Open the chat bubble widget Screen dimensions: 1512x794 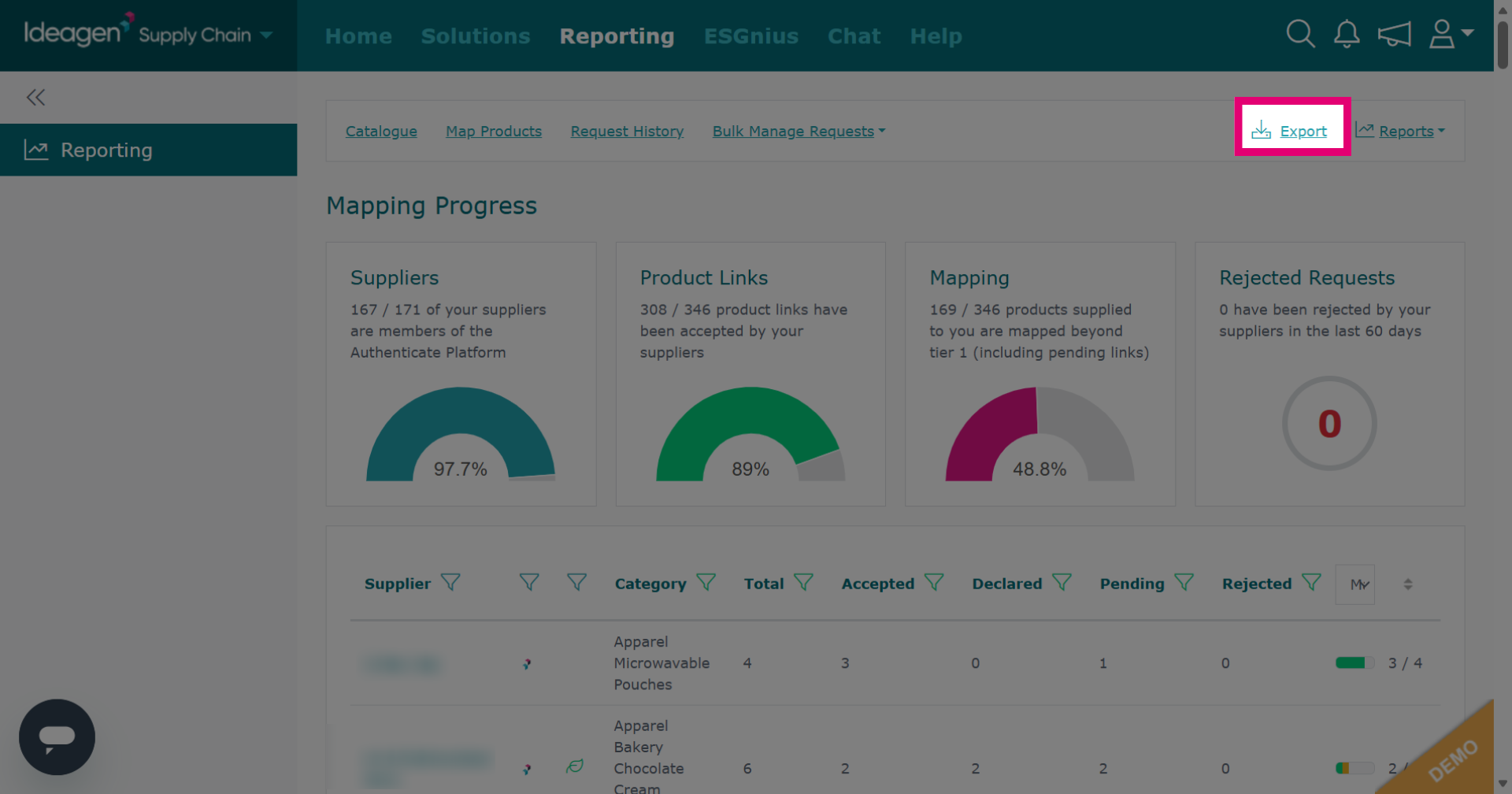tap(57, 737)
